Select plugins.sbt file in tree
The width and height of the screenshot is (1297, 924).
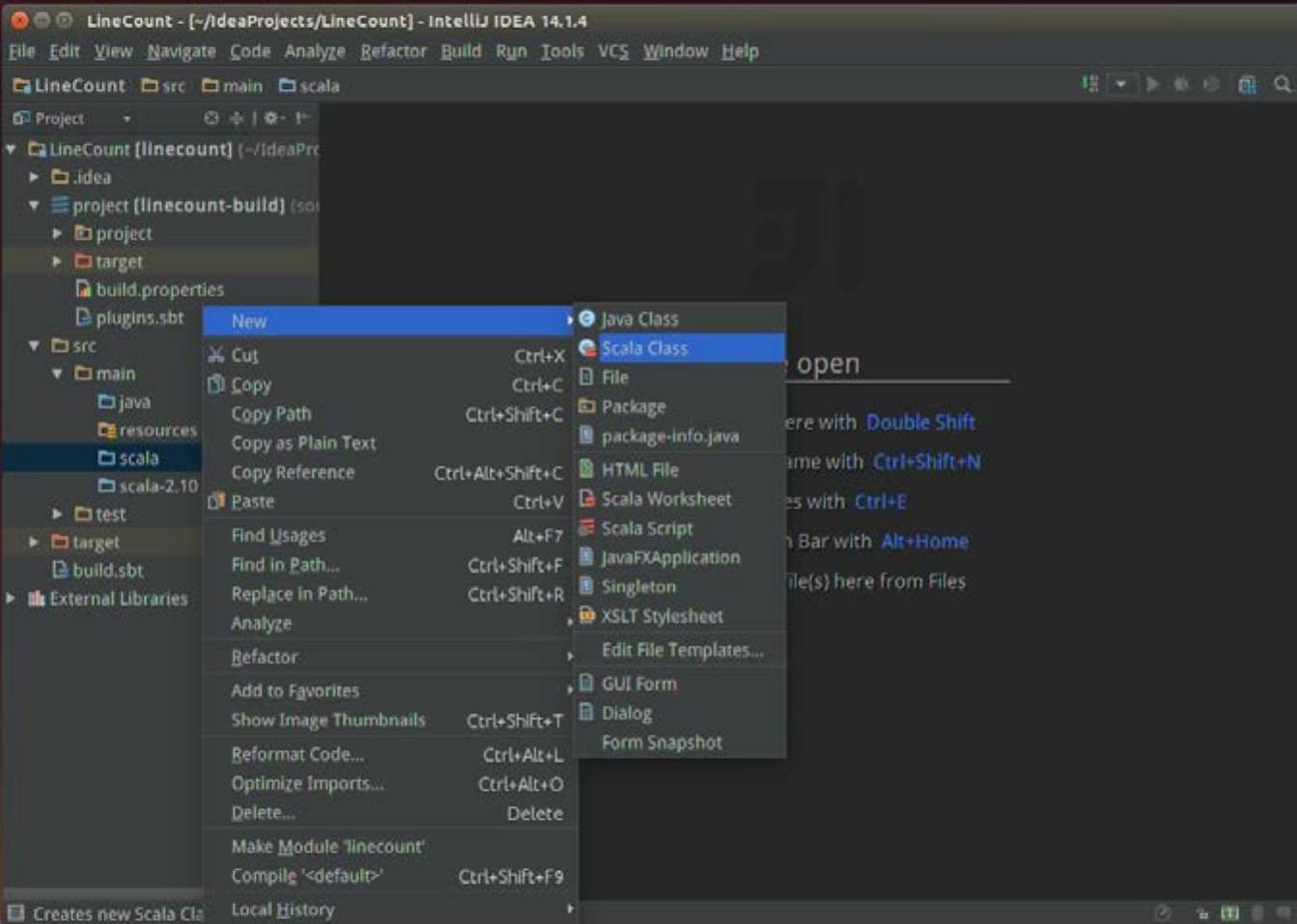pyautogui.click(x=129, y=318)
